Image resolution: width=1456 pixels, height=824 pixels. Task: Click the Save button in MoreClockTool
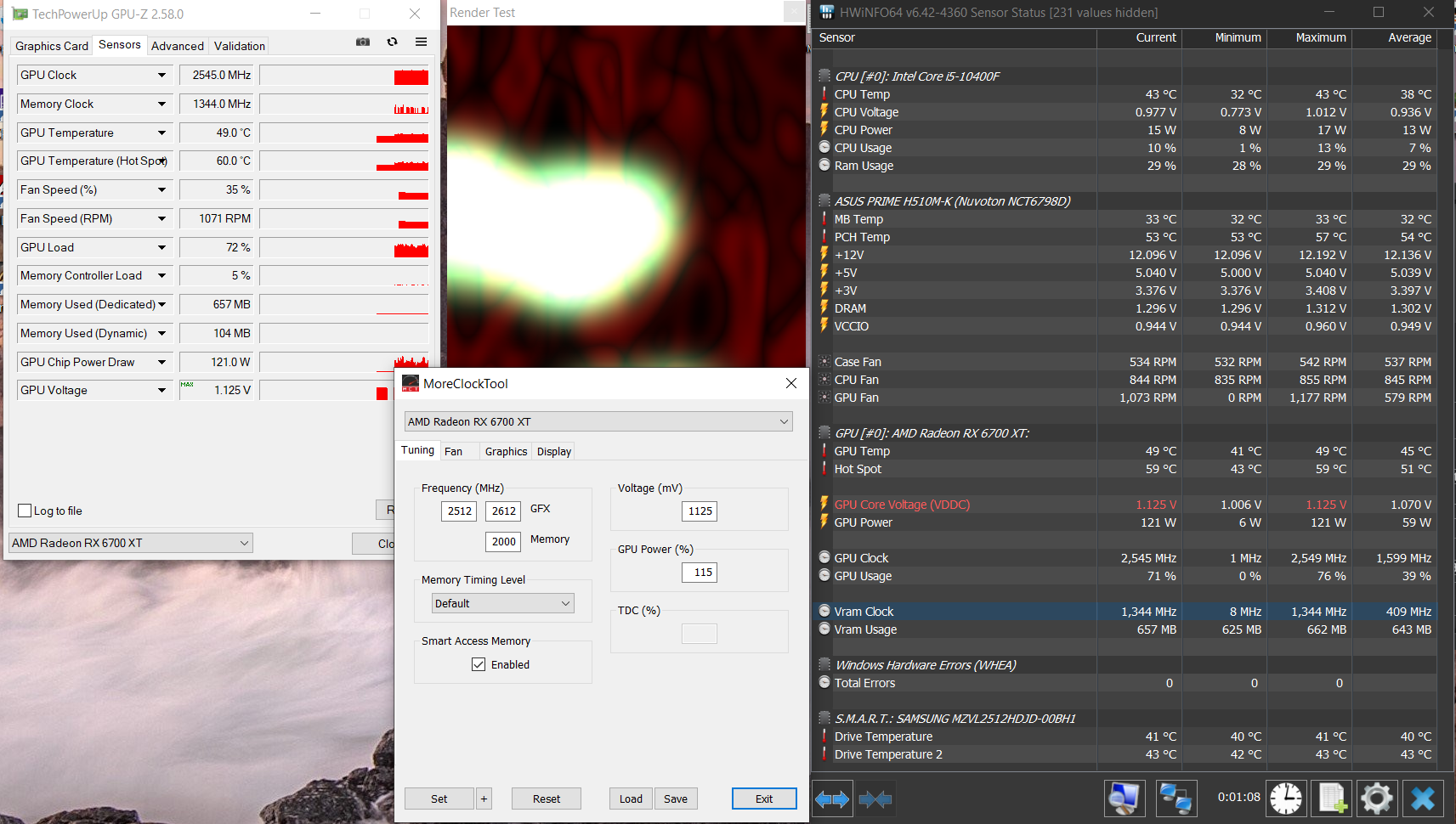(676, 799)
